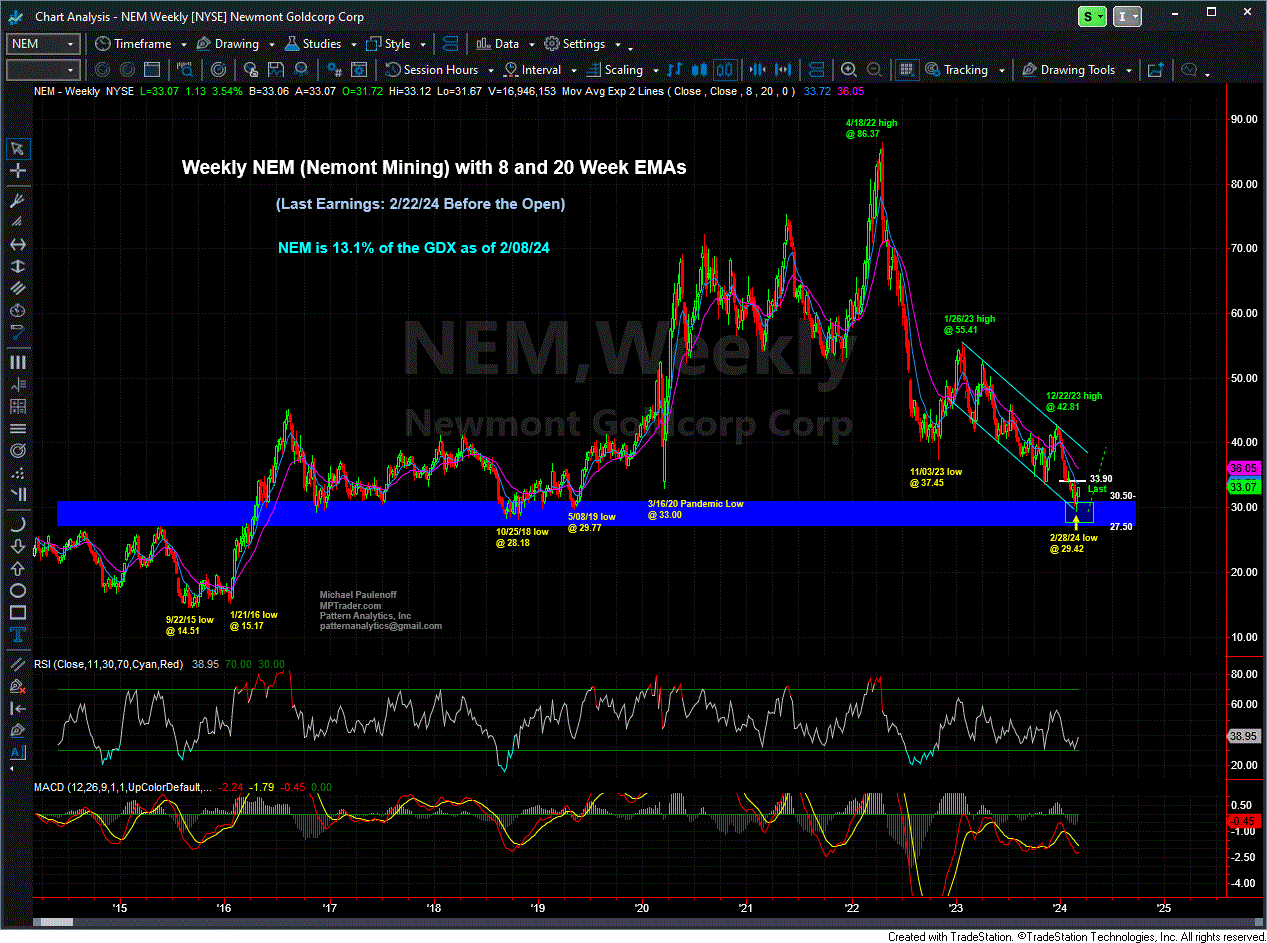Image resolution: width=1267 pixels, height=943 pixels.
Task: Select the arc drawing tool
Action: tap(17, 525)
